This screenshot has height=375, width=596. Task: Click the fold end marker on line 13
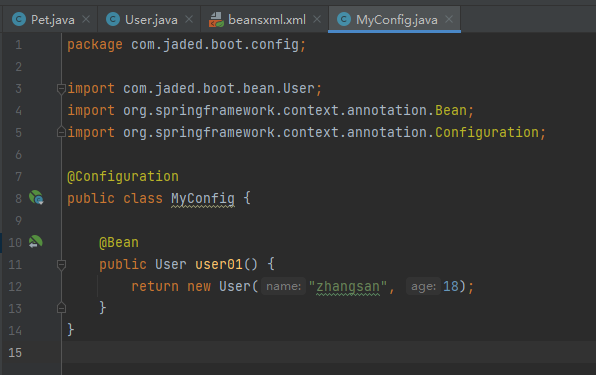(61, 308)
